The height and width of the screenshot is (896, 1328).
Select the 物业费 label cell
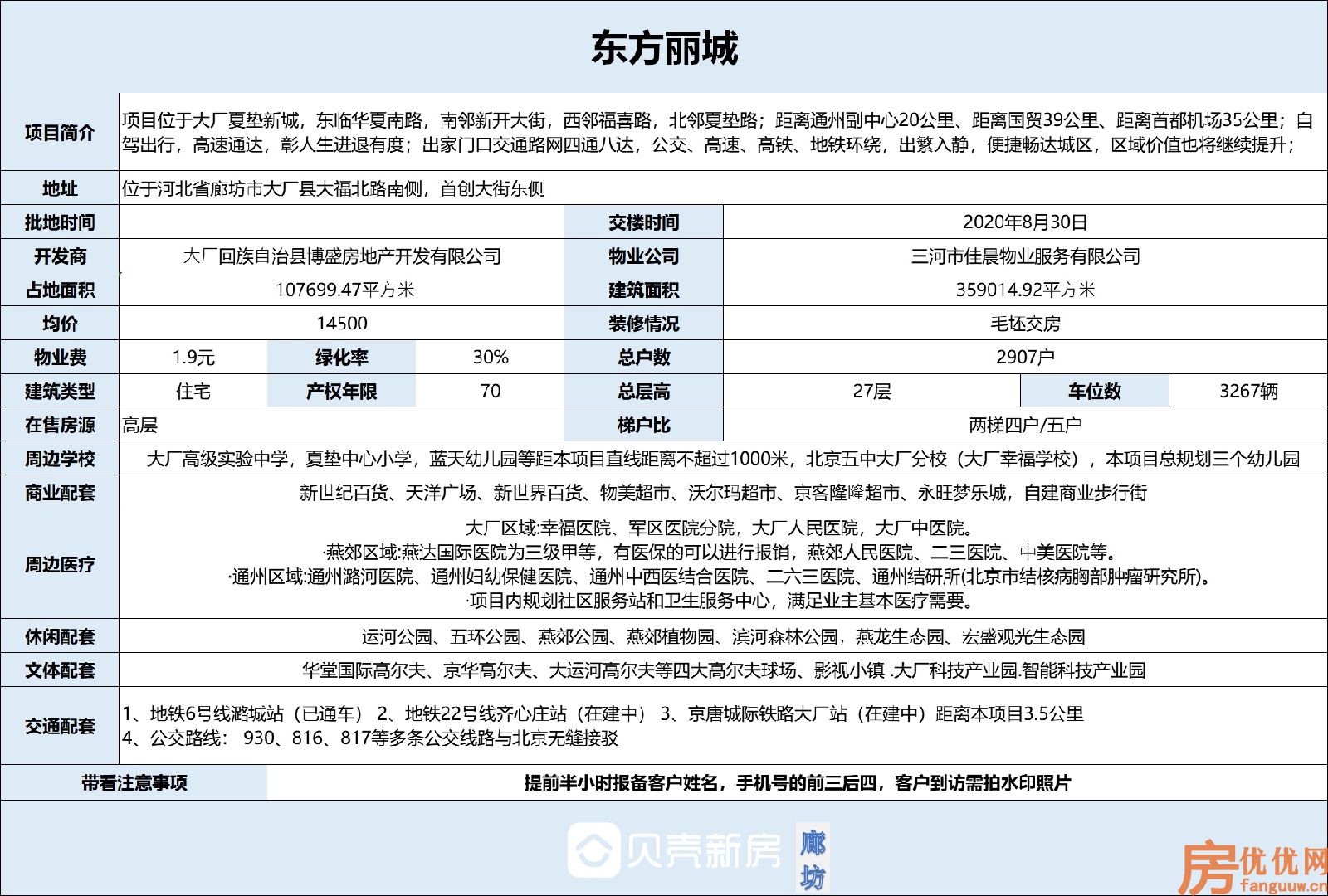pyautogui.click(x=60, y=358)
